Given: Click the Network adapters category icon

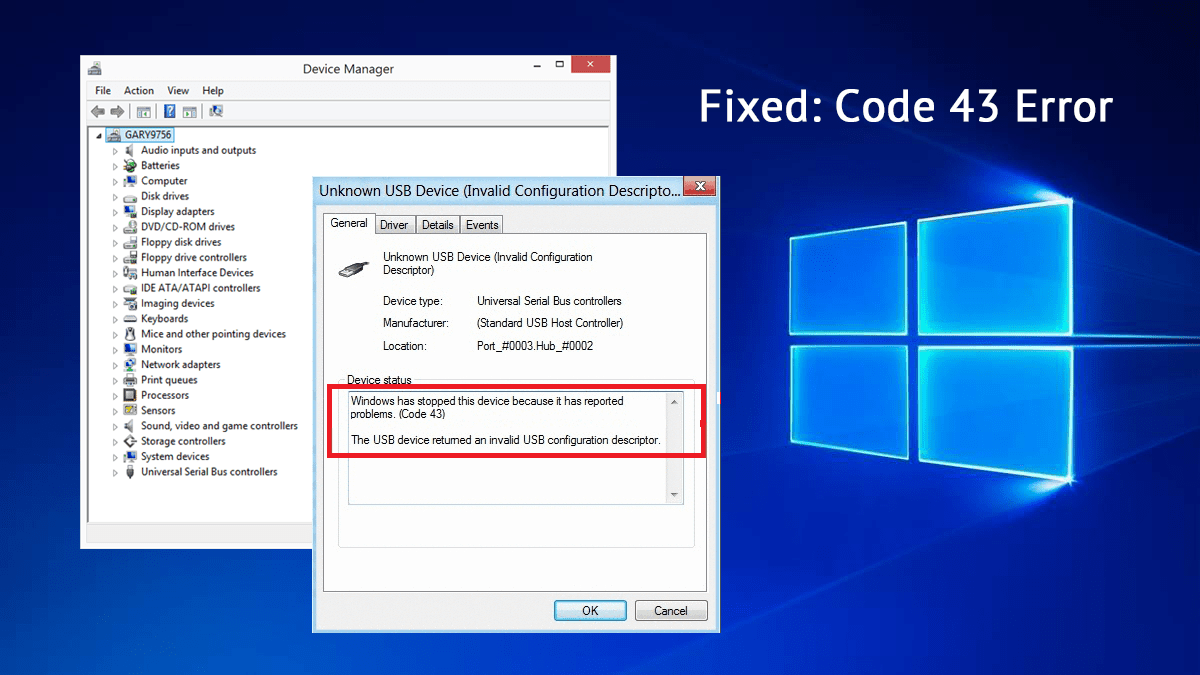Looking at the screenshot, I should coord(130,365).
